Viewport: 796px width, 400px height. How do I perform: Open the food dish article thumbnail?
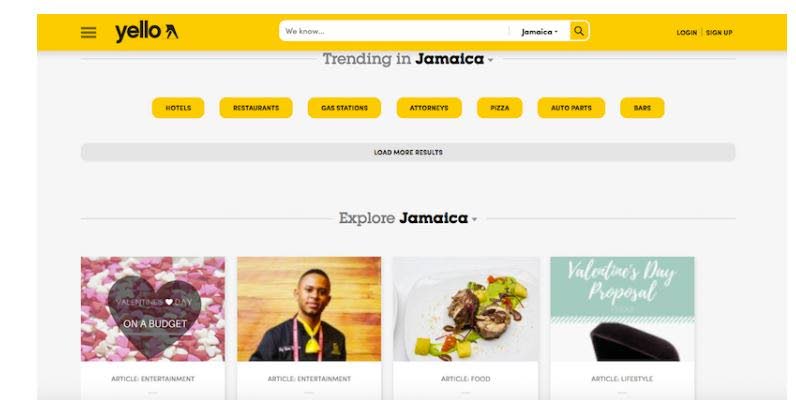[x=466, y=309]
